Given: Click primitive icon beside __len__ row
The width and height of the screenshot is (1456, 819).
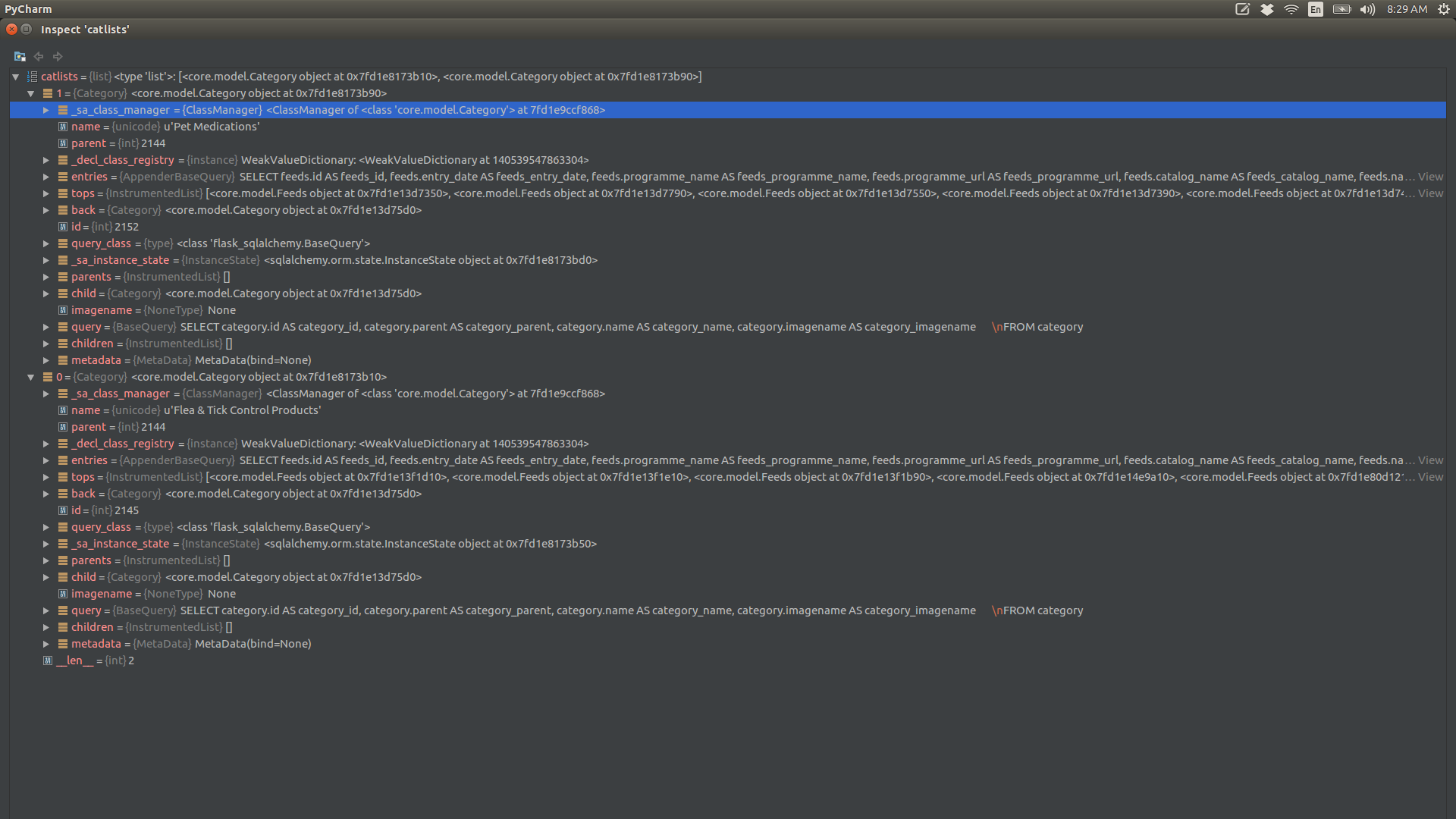Looking at the screenshot, I should (48, 661).
